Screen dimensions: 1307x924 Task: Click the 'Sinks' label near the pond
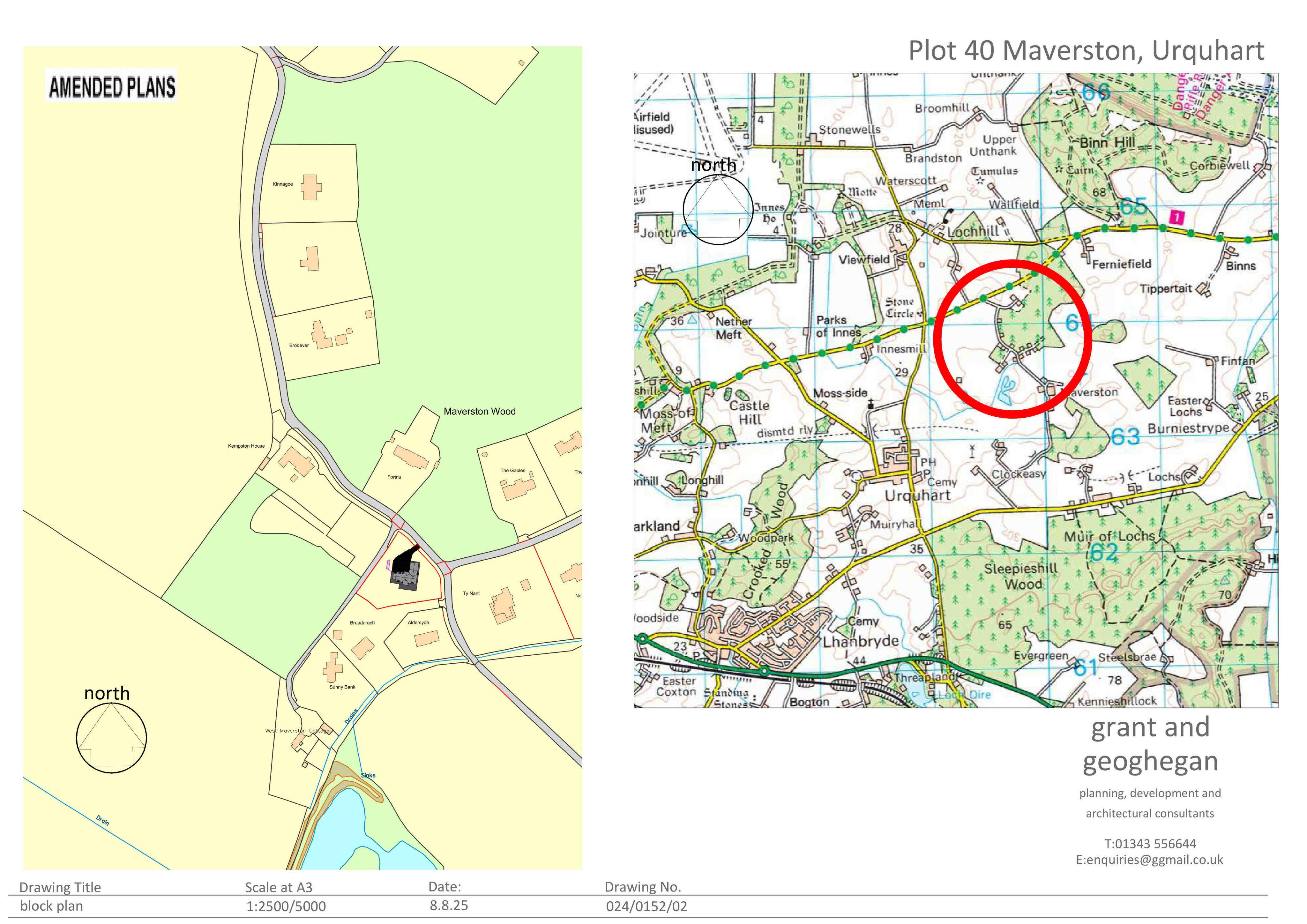coord(368,775)
